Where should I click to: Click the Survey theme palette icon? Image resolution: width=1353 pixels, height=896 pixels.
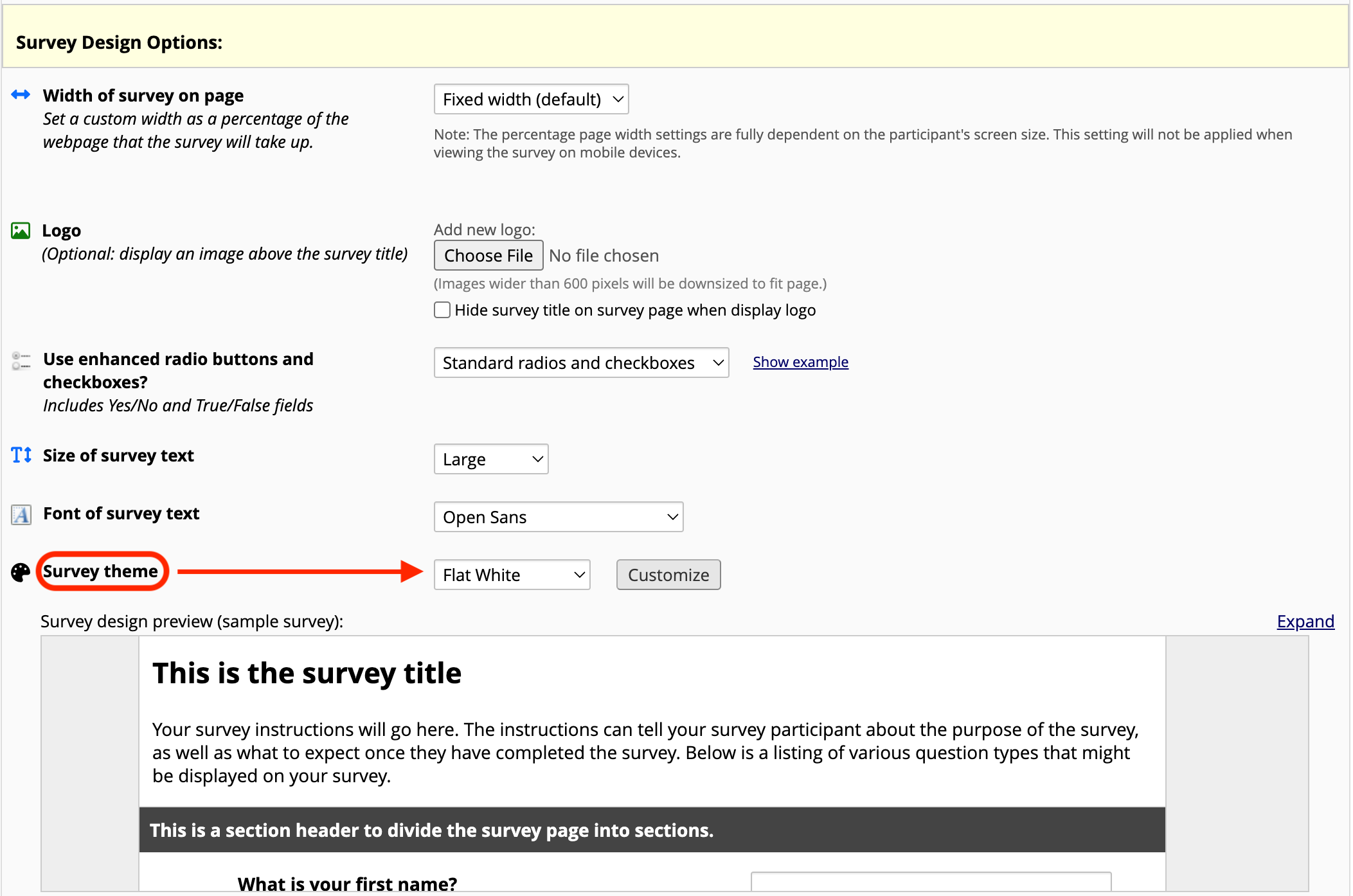pos(21,572)
